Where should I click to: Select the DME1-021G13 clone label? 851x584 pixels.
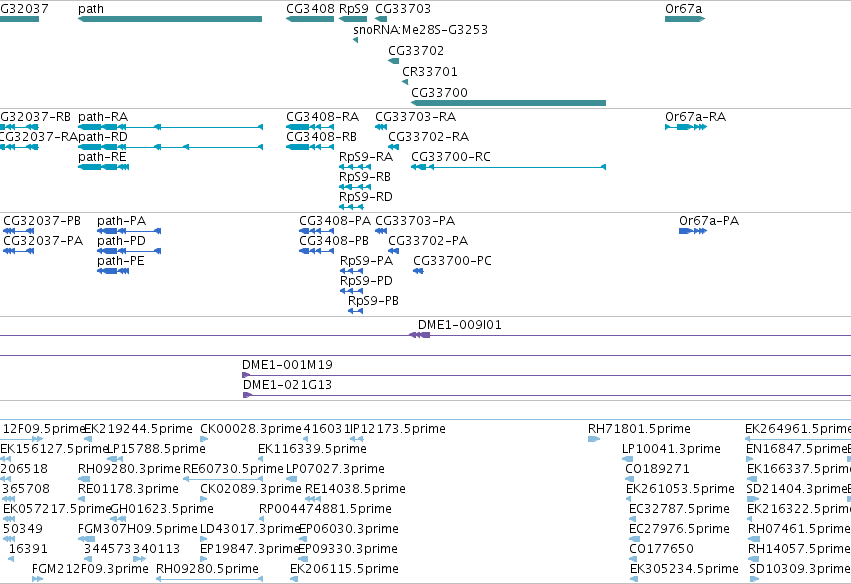pyautogui.click(x=287, y=385)
